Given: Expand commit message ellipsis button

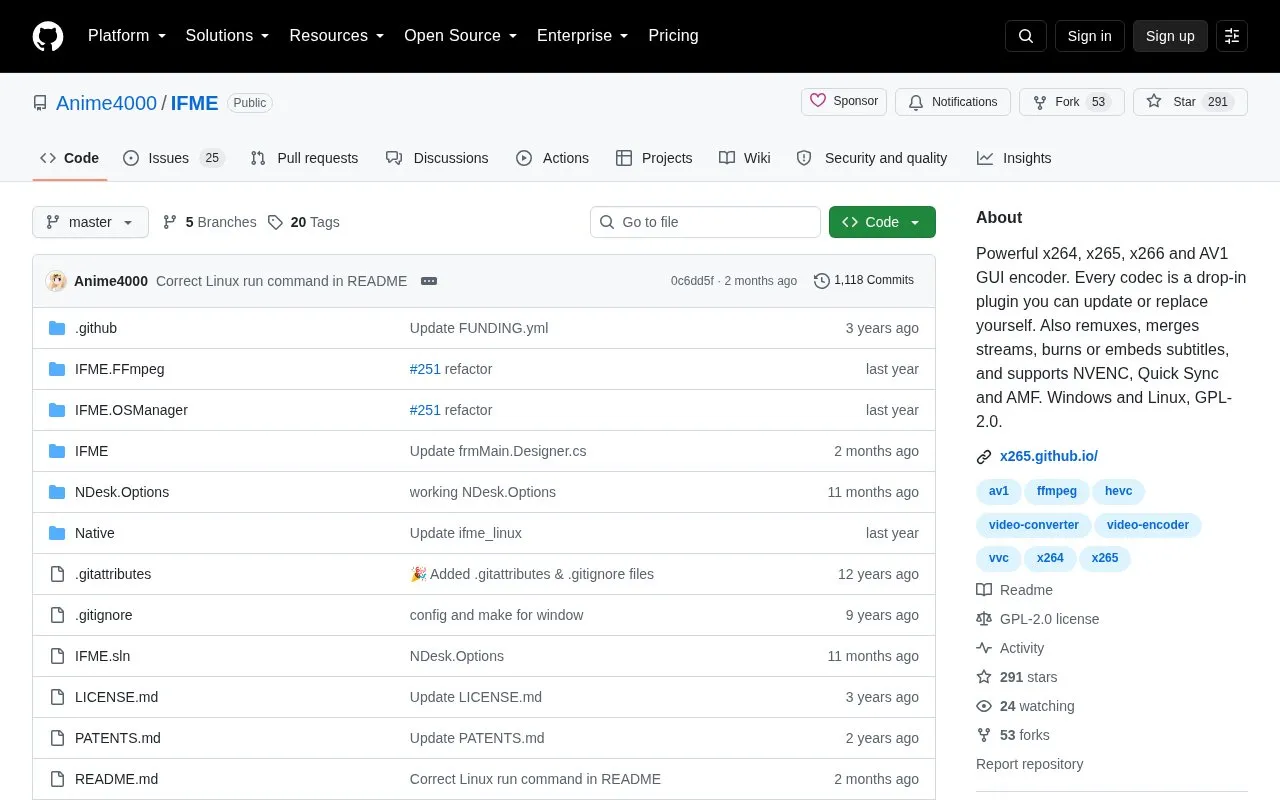Looking at the screenshot, I should click(x=429, y=281).
